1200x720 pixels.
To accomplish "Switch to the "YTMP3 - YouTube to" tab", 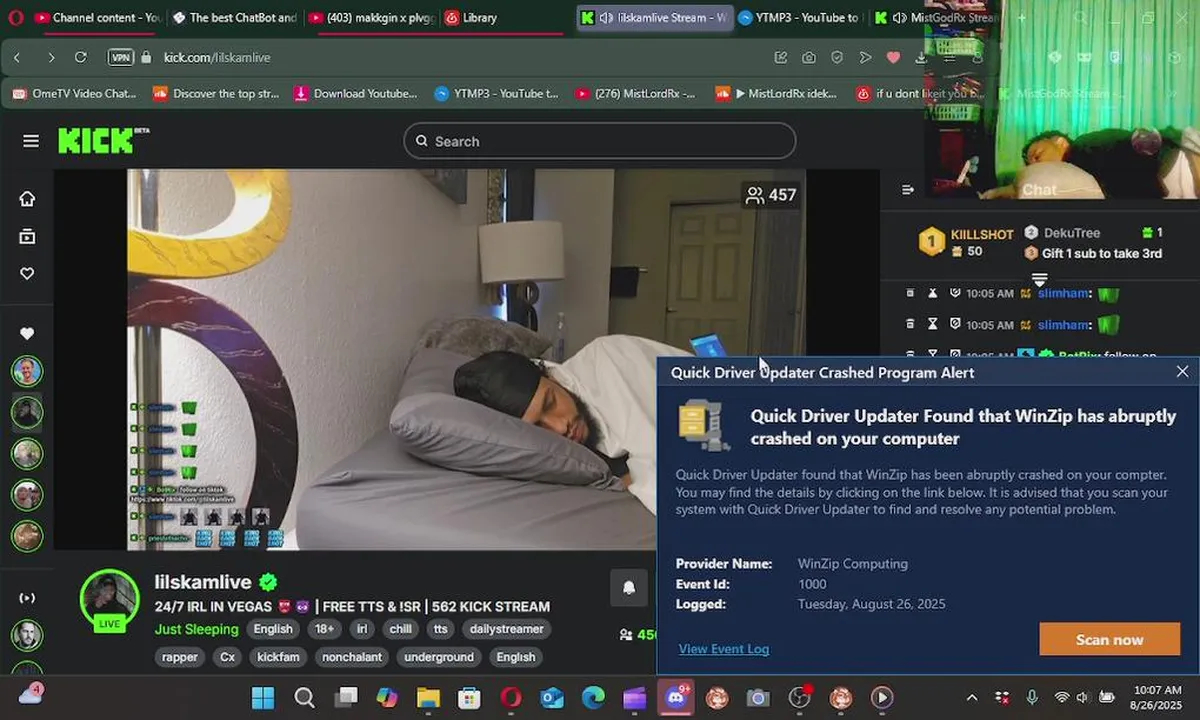I will pyautogui.click(x=798, y=17).
